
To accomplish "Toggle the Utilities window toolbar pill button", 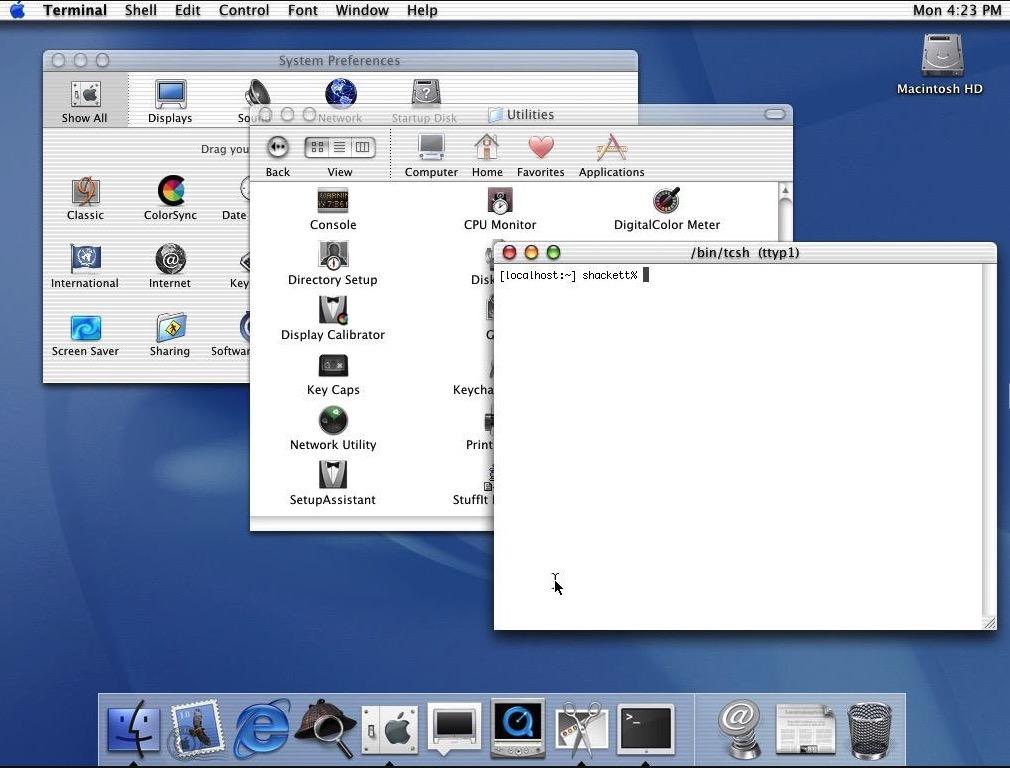I will pos(775,114).
